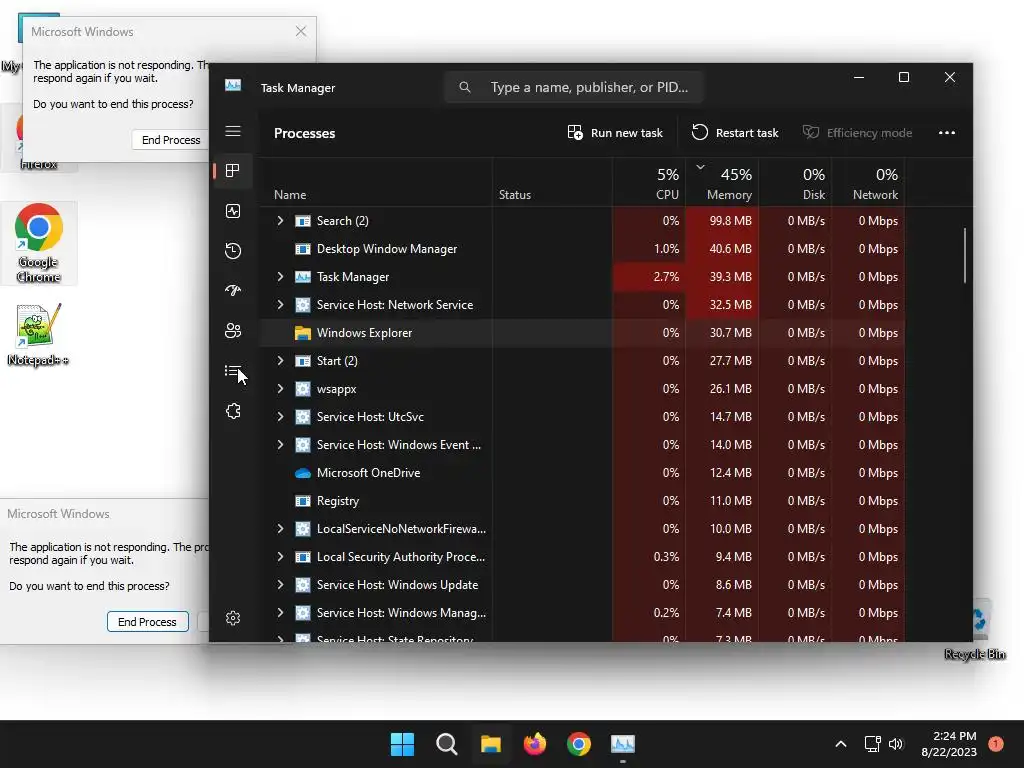
Task: Click the 99.8 MB memory value for Search
Action: [730, 221]
